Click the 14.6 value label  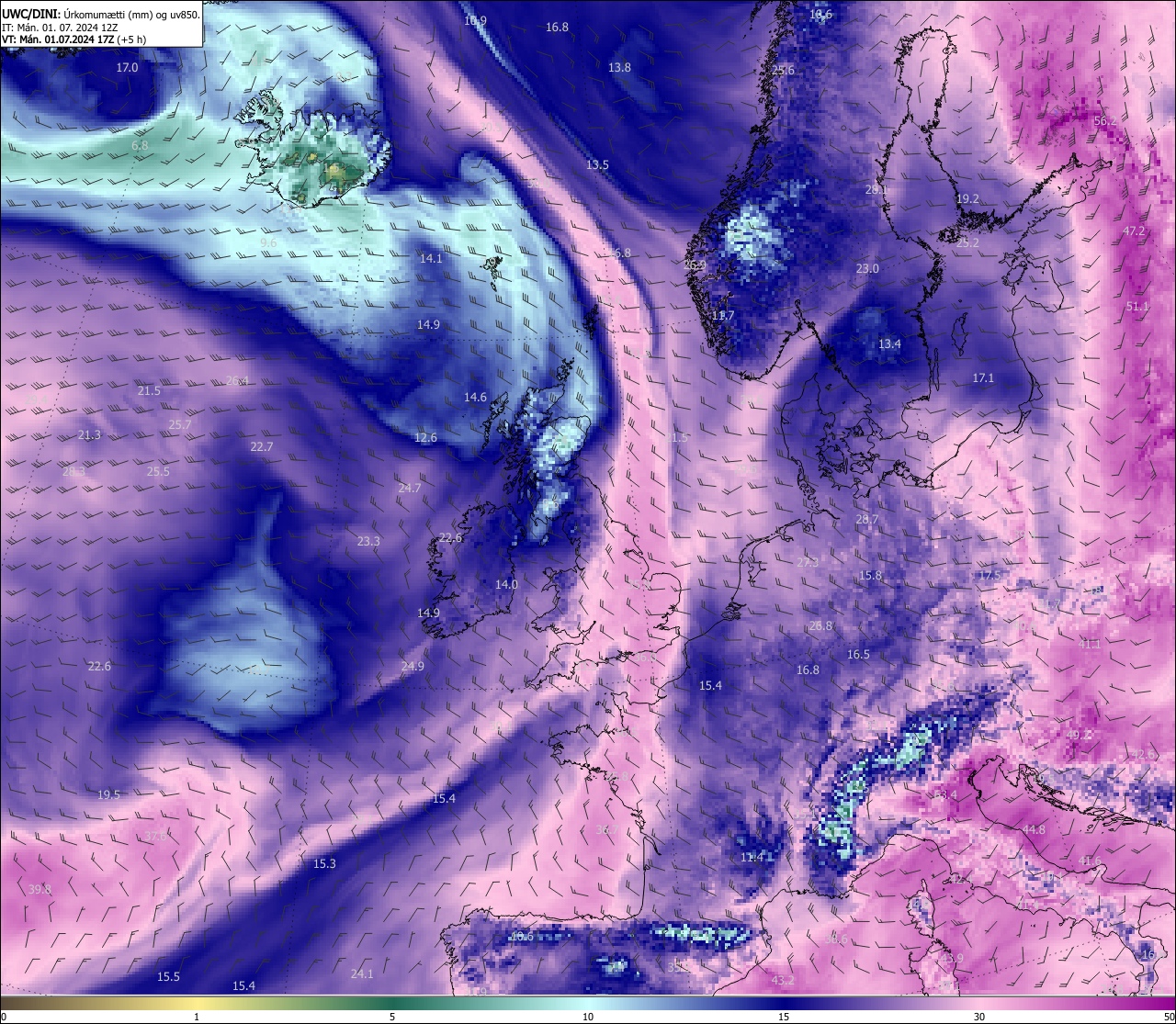(475, 398)
